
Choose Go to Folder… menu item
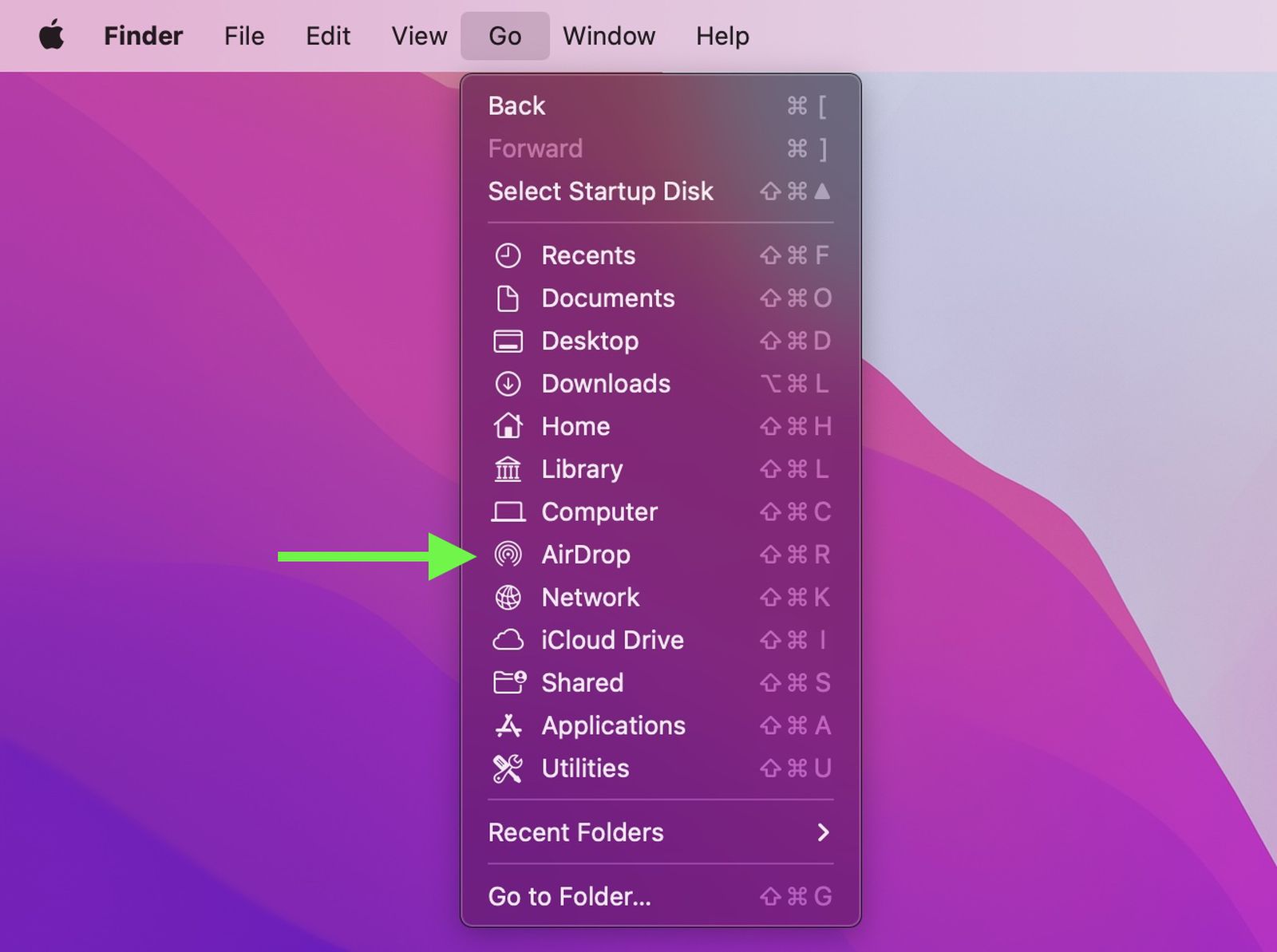click(x=569, y=896)
